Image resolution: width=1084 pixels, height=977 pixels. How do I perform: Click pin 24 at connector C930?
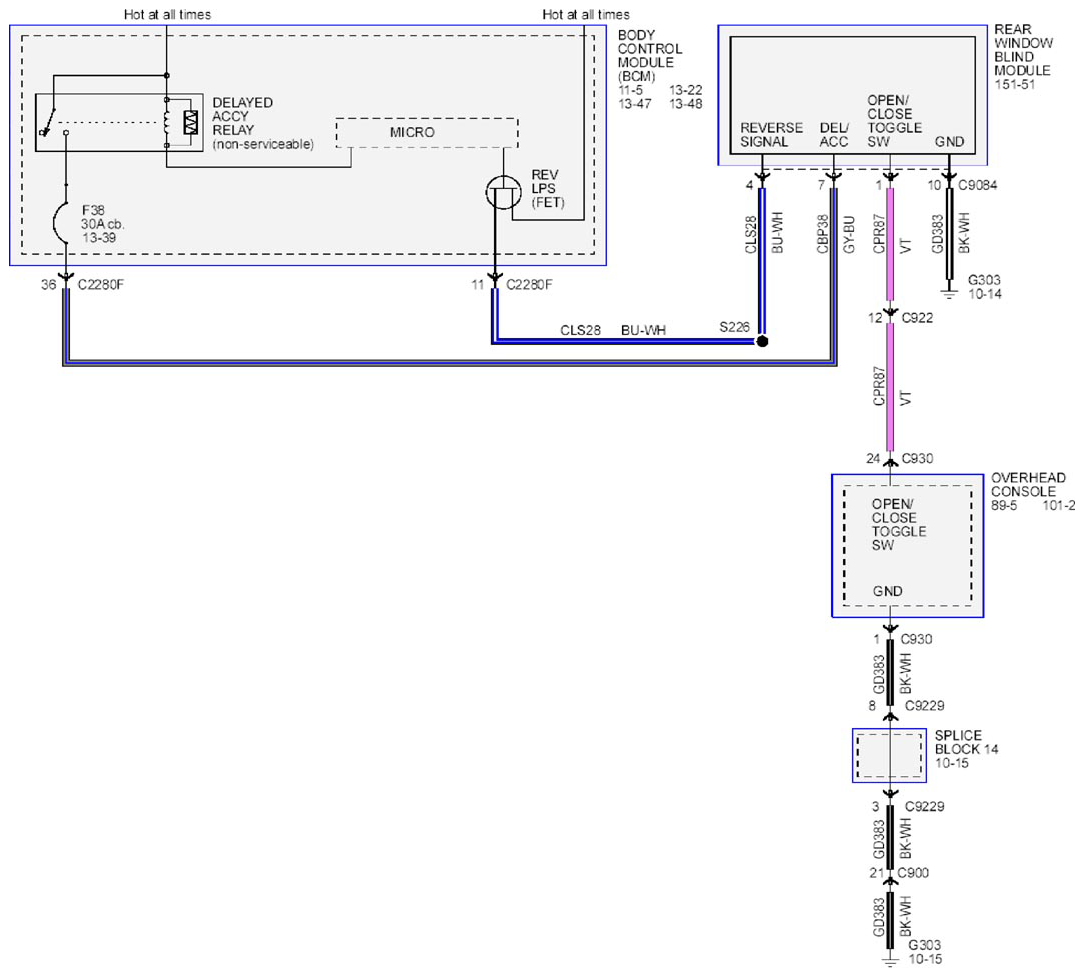tap(872, 458)
